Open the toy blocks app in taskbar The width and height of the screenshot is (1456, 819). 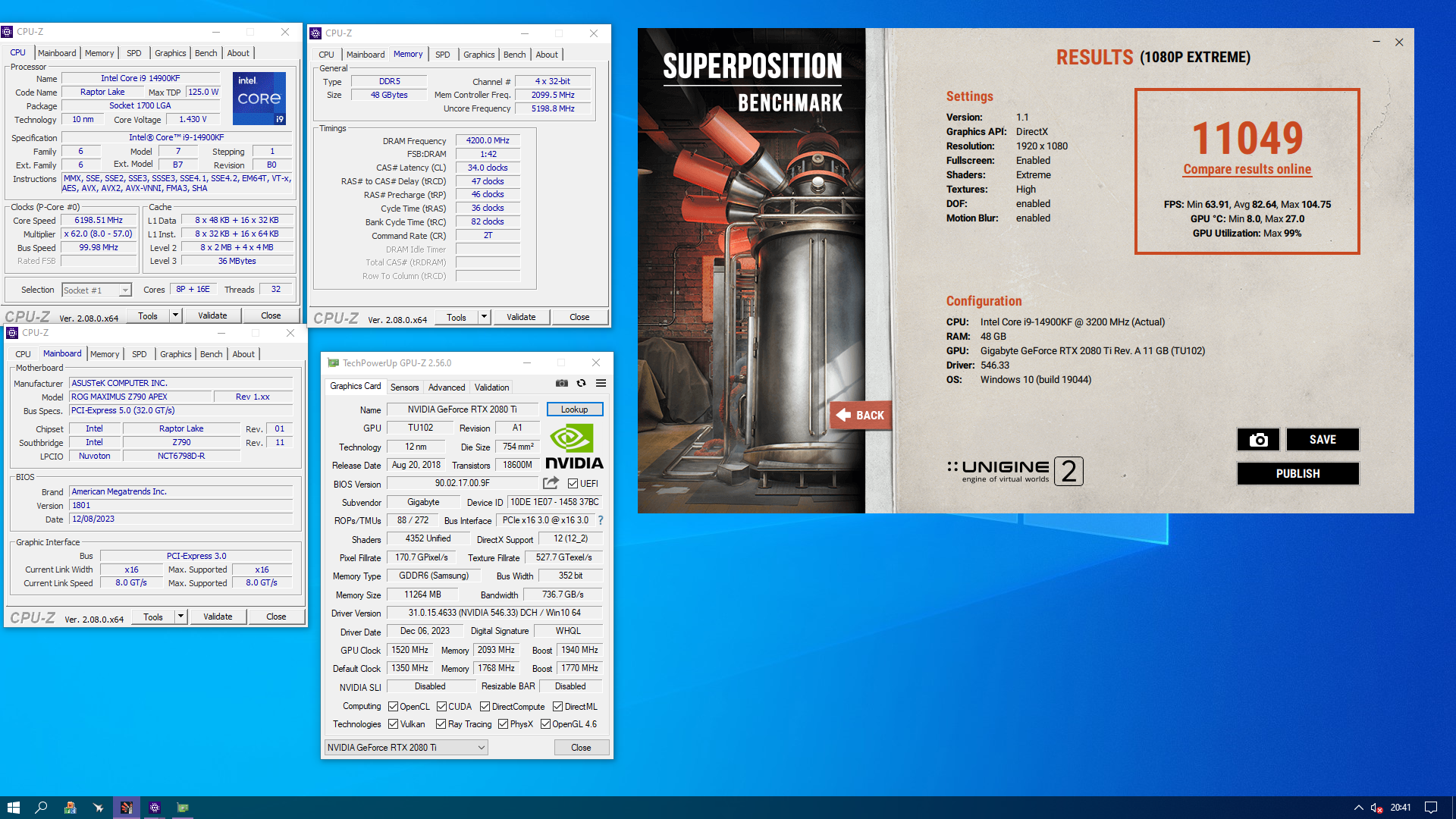coord(70,808)
